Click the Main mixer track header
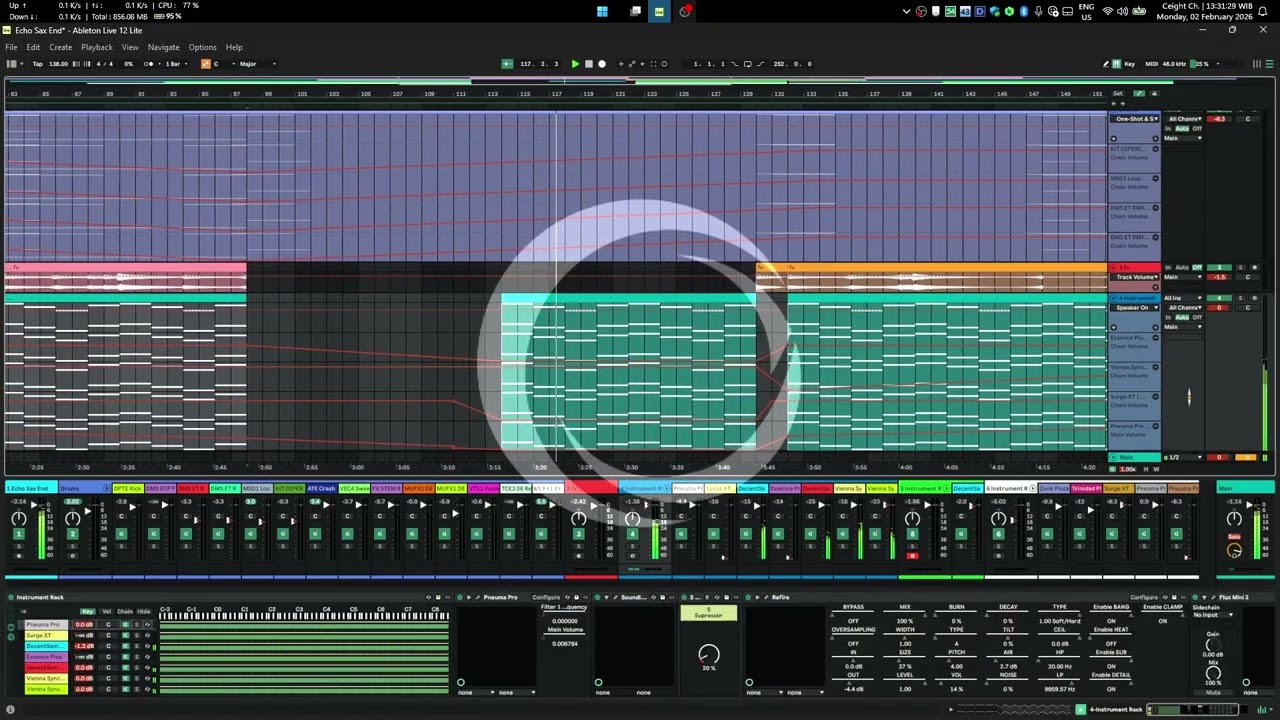This screenshot has height=720, width=1280. tap(1246, 488)
